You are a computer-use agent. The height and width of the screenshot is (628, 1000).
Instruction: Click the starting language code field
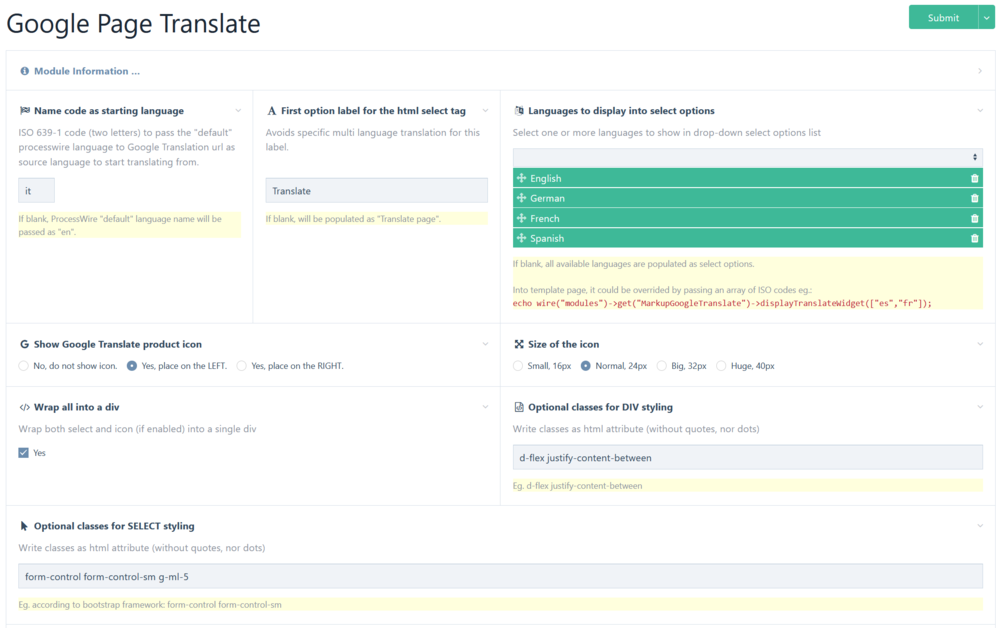[37, 191]
